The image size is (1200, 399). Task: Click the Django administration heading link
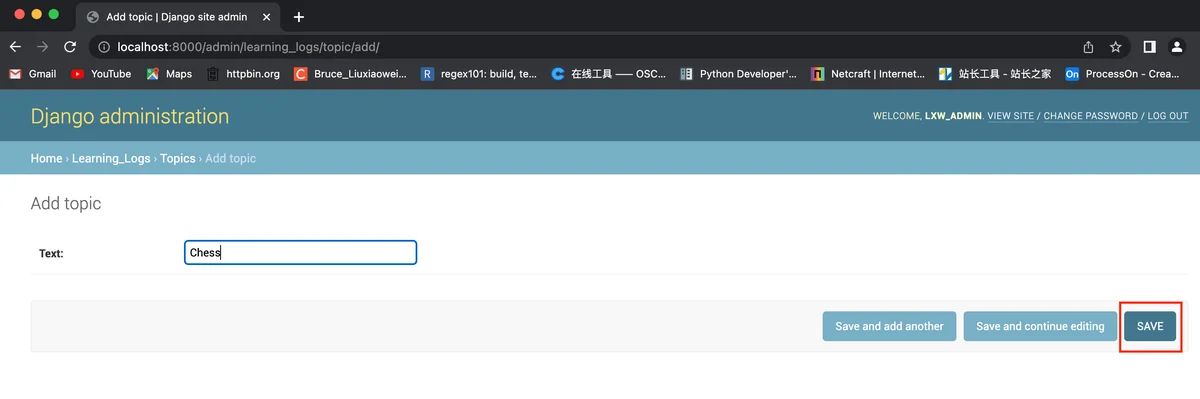pyautogui.click(x=130, y=116)
